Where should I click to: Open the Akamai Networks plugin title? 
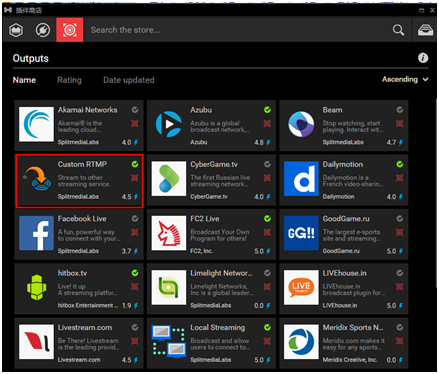(x=87, y=110)
